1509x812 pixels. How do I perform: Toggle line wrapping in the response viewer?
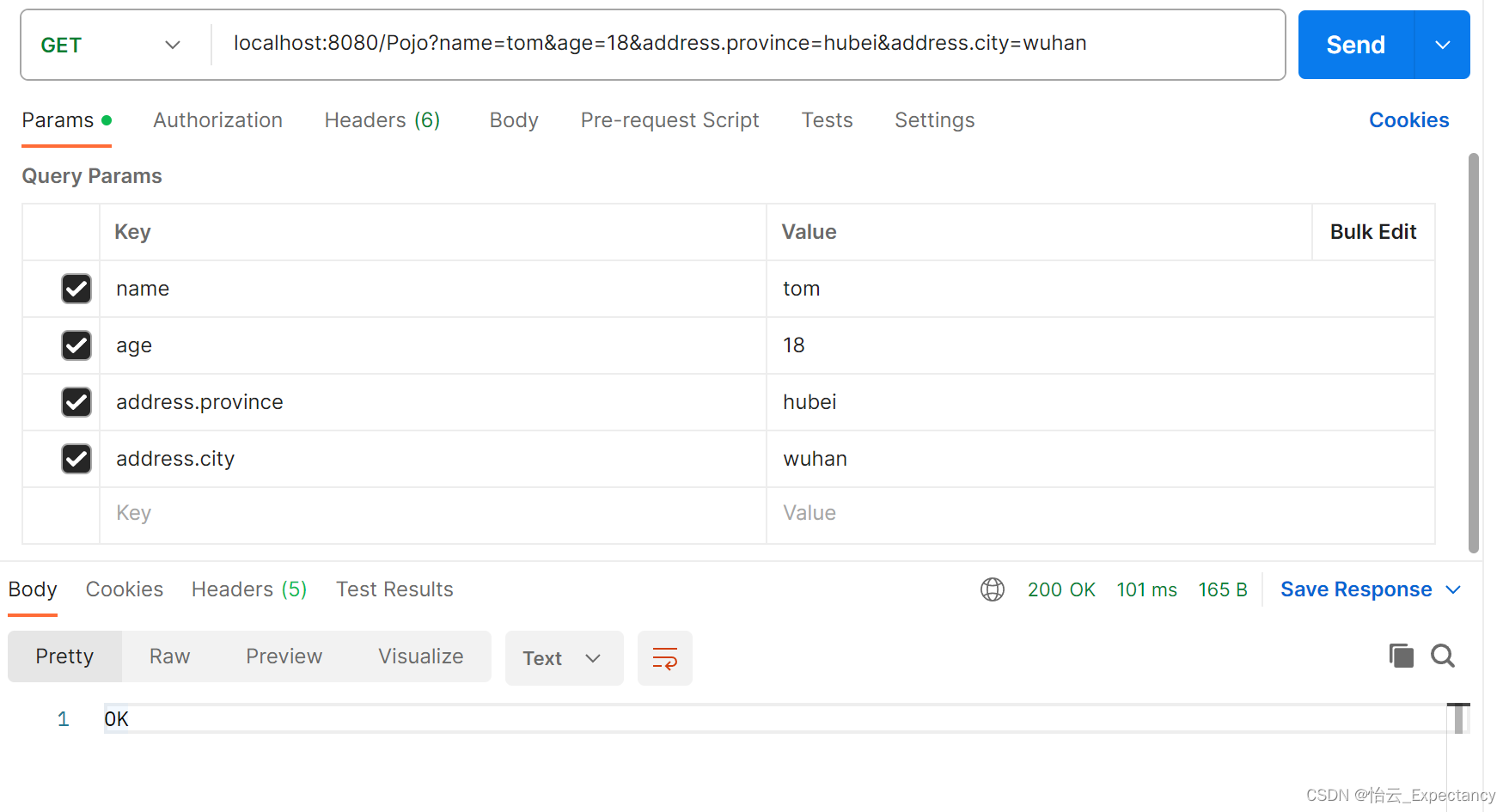click(664, 658)
